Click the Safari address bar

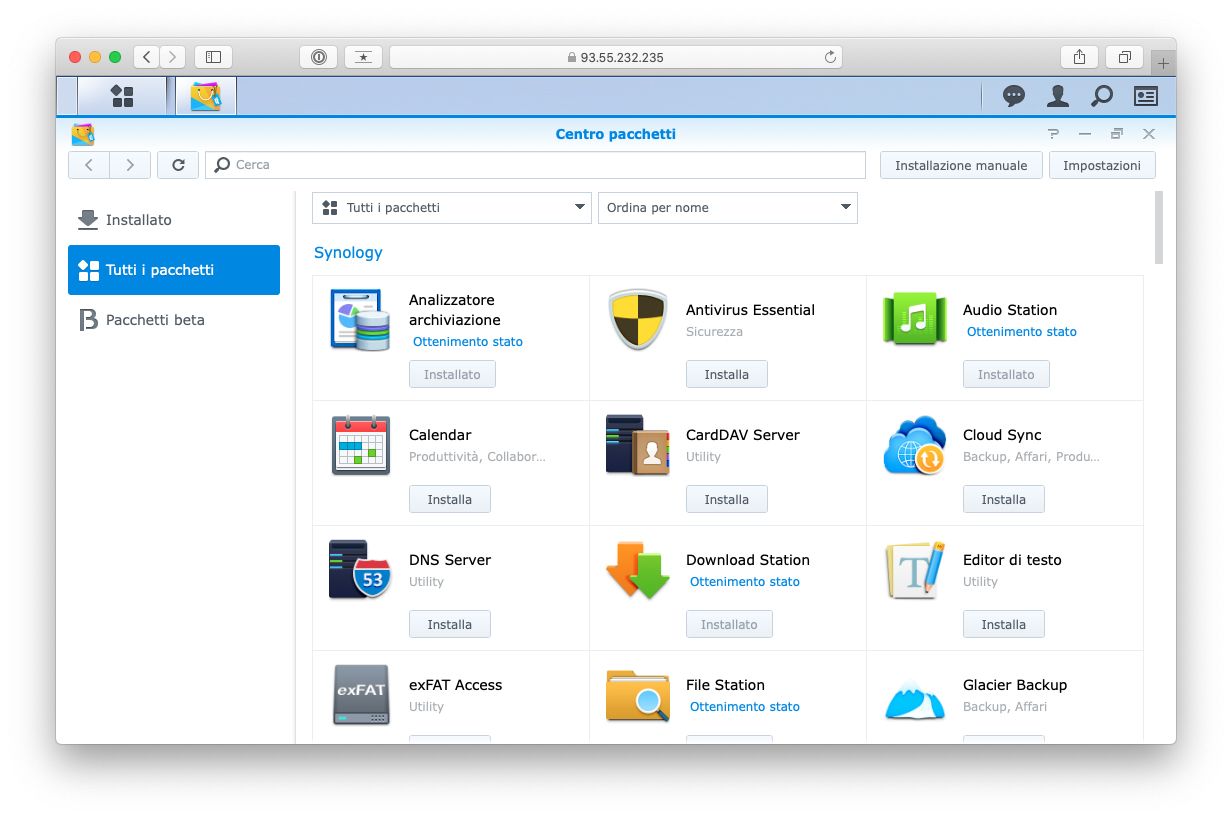coord(616,57)
